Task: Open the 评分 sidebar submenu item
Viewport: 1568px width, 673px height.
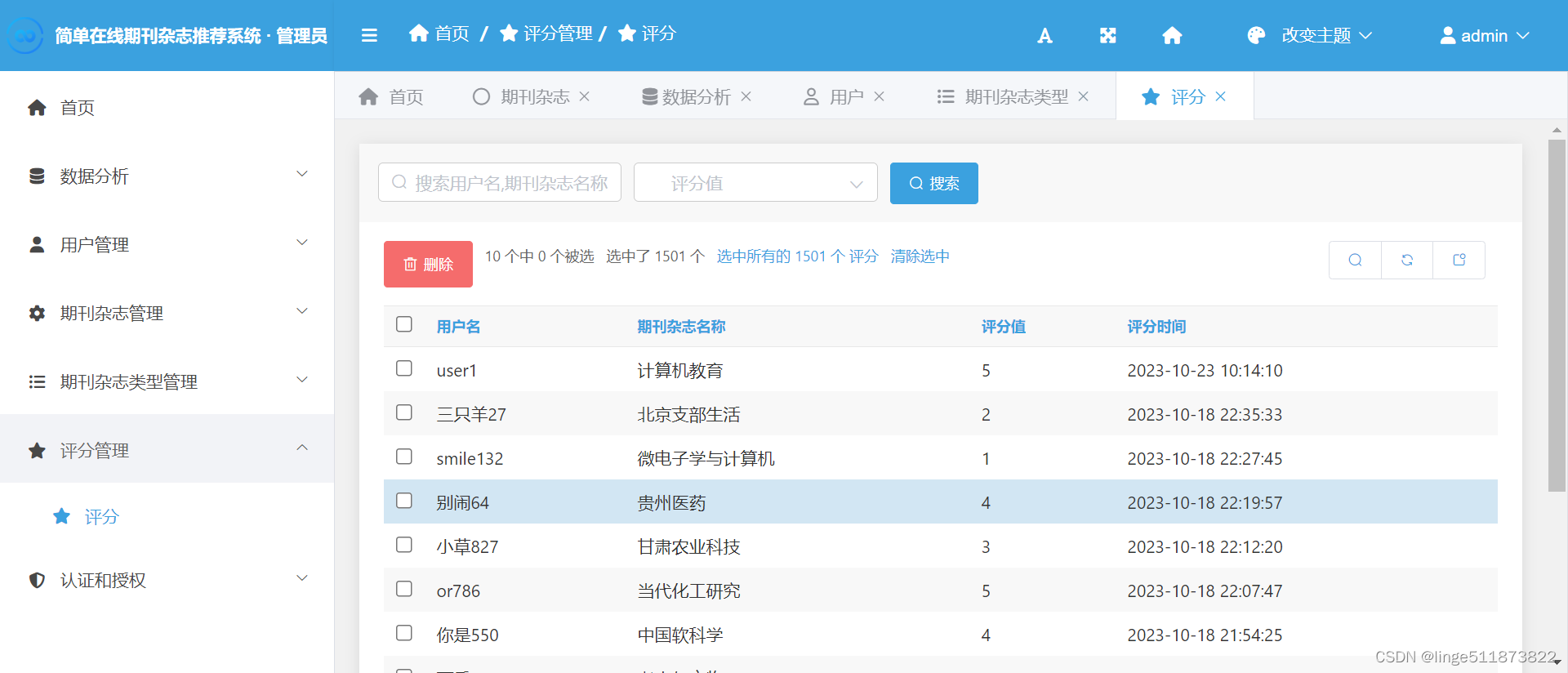Action: [102, 517]
